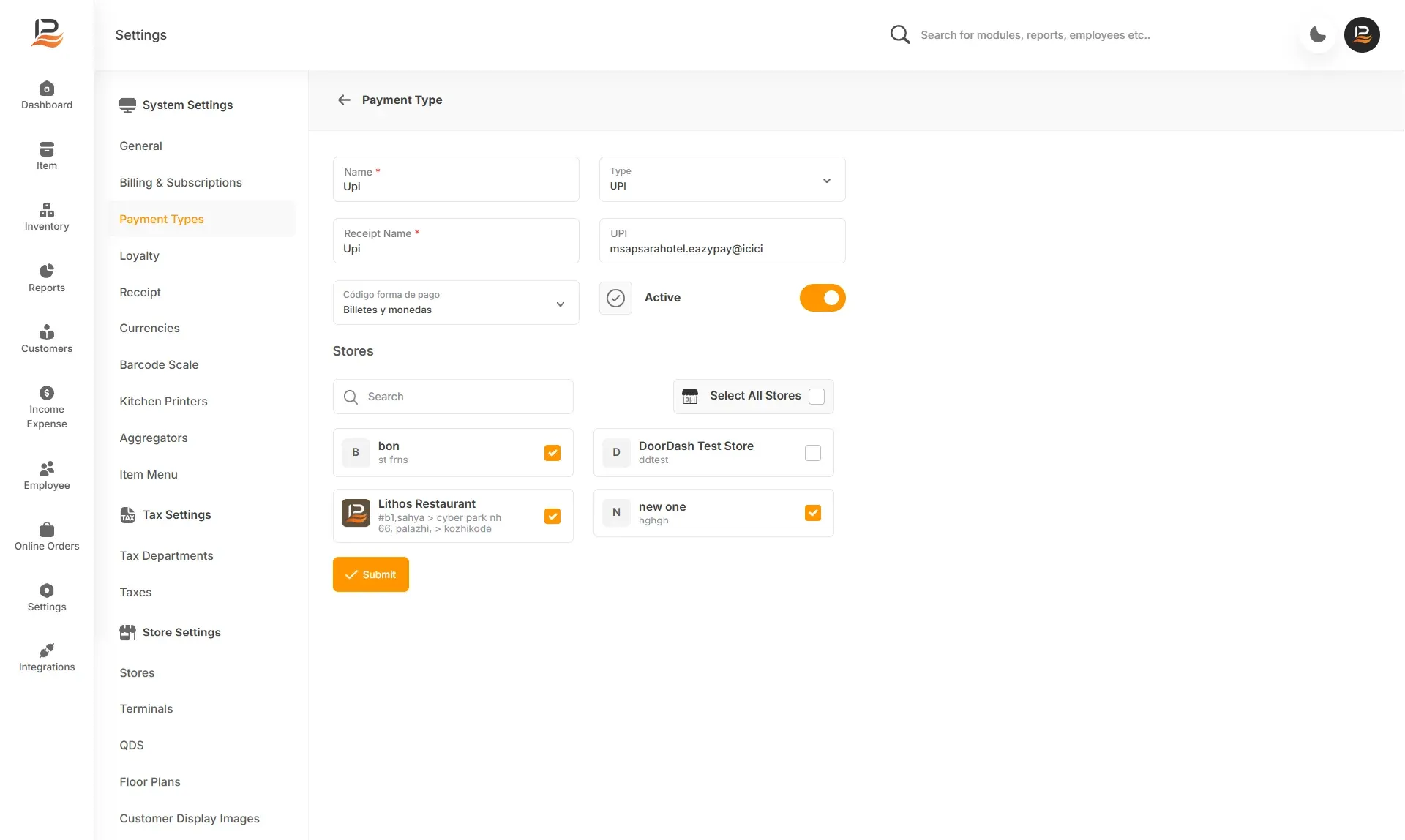Screen dimensions: 1405x840
Task: Click the store icon in Select All Stores
Action: point(690,397)
